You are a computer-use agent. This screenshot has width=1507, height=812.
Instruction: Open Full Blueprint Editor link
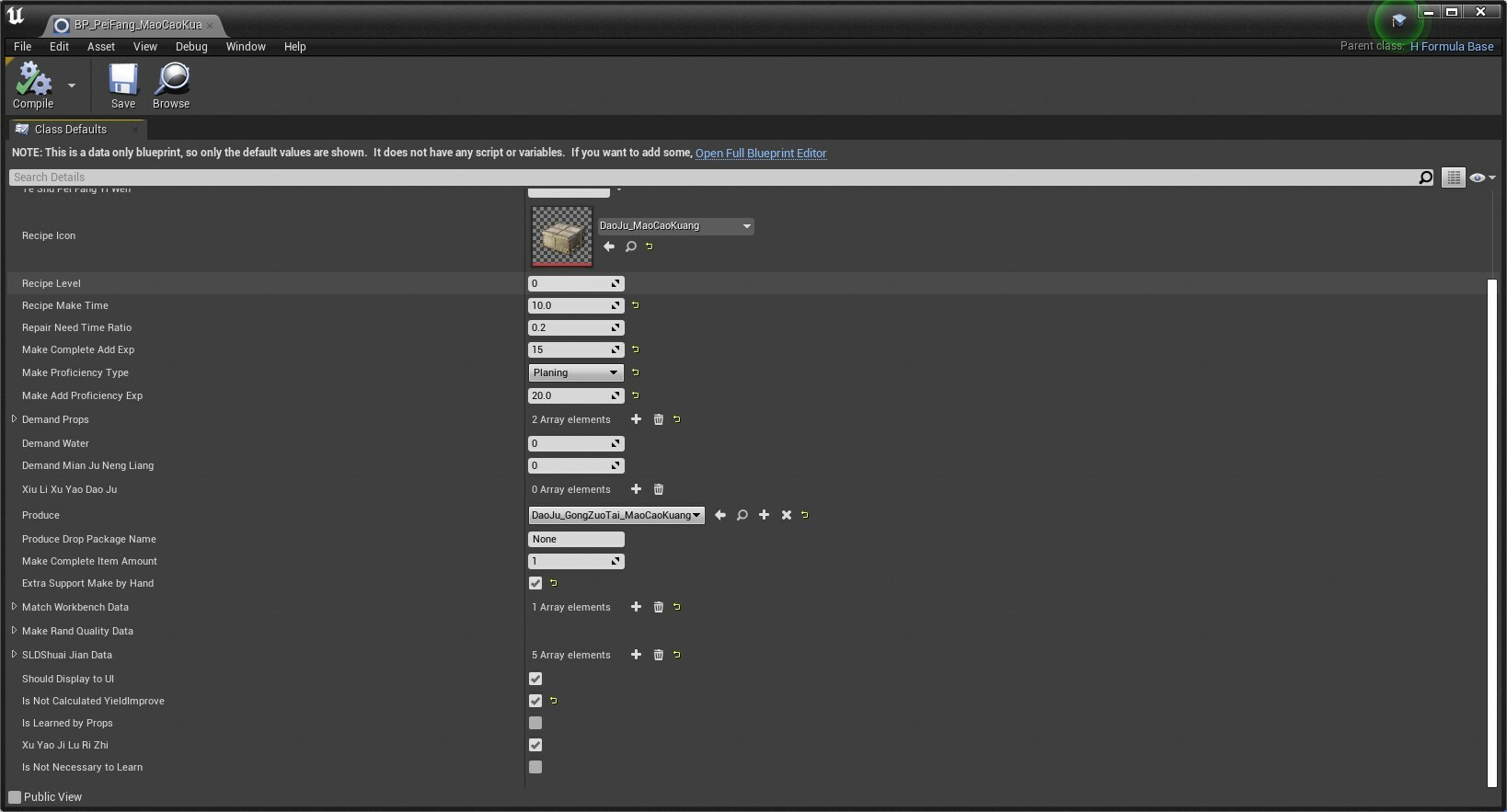[761, 154]
